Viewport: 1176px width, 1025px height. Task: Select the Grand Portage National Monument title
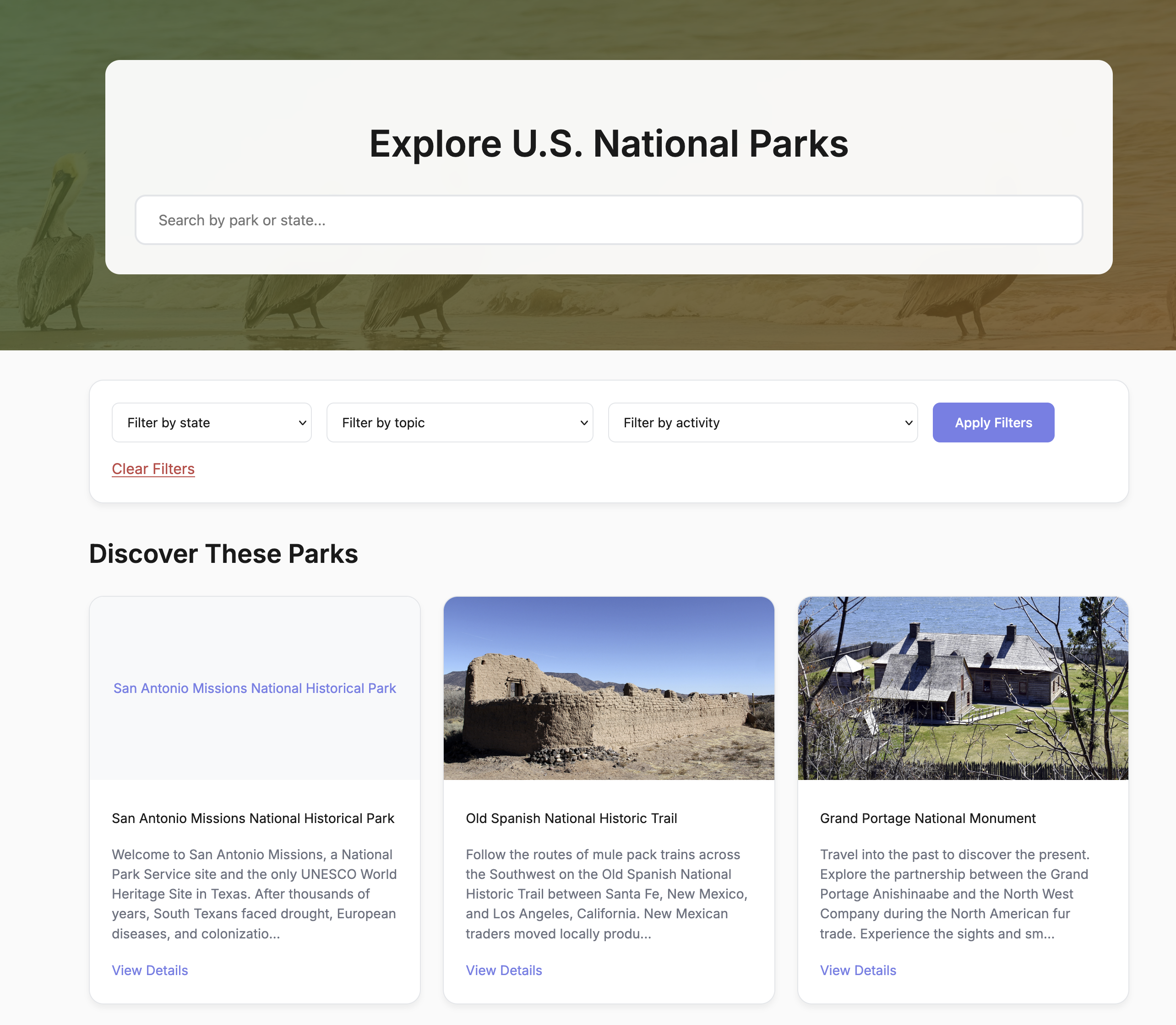pyautogui.click(x=928, y=818)
